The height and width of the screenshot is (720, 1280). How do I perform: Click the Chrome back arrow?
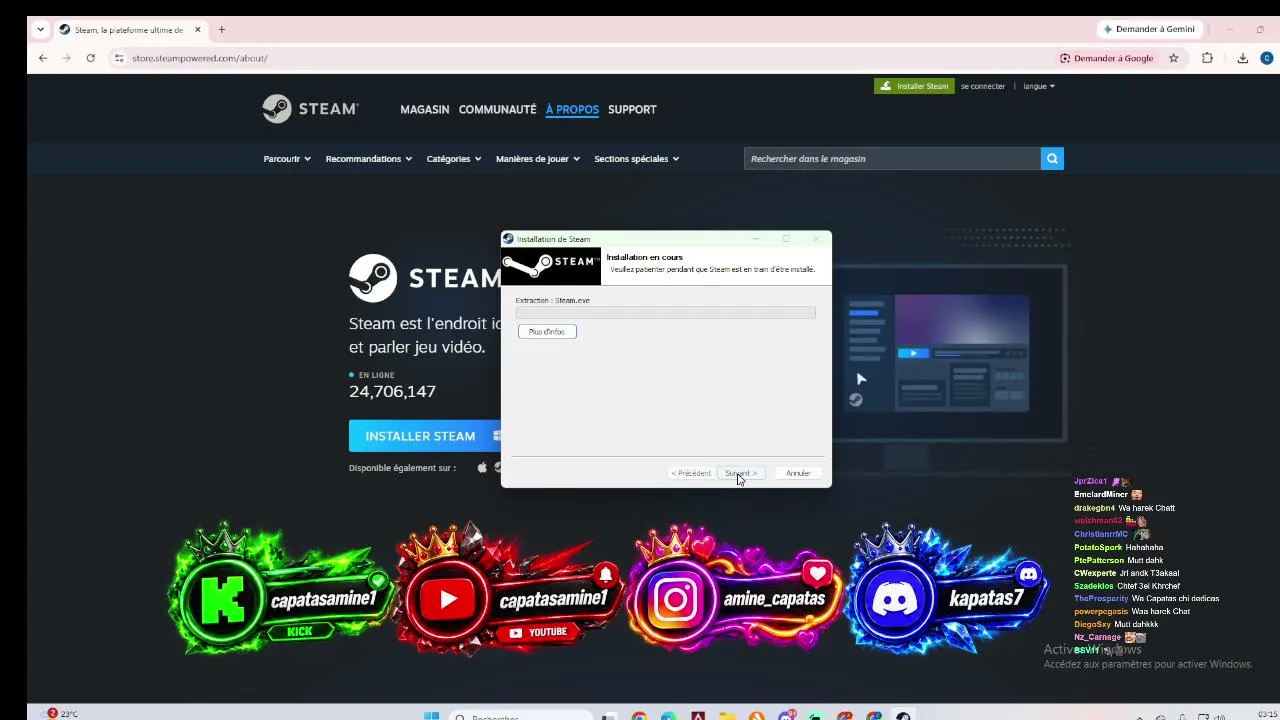pos(43,58)
